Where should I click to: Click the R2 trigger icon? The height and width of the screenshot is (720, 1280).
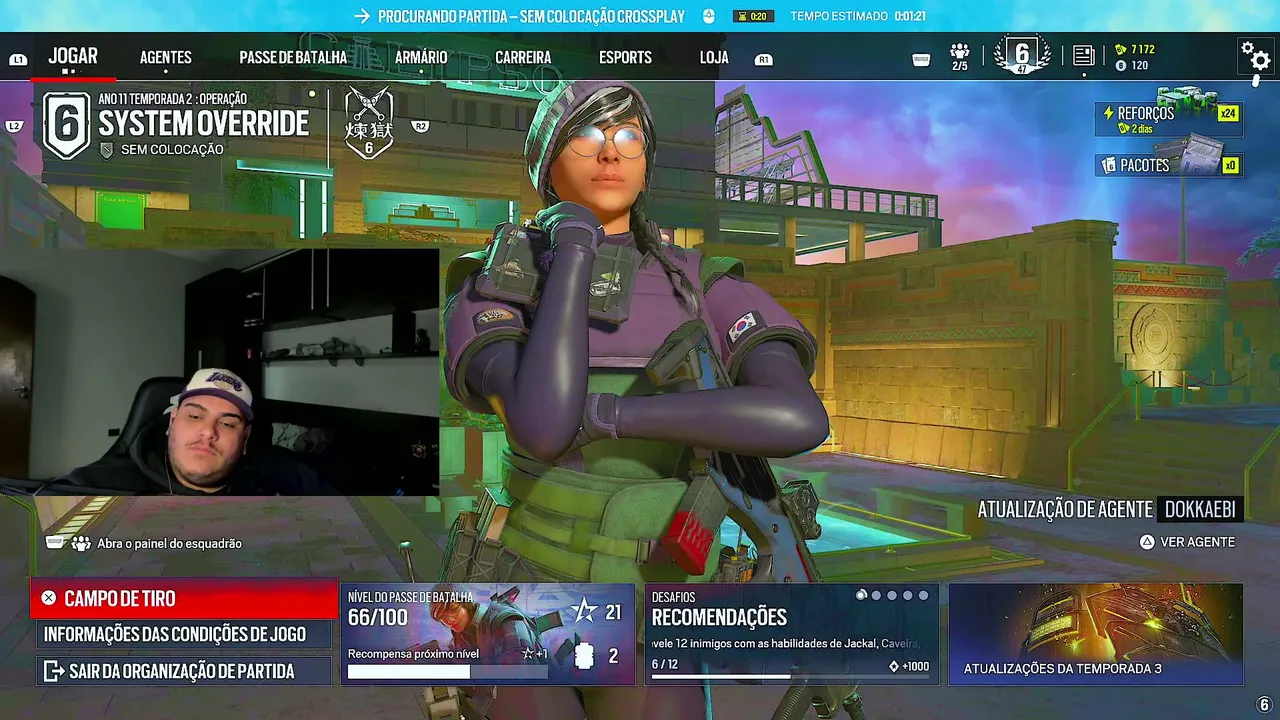point(421,126)
